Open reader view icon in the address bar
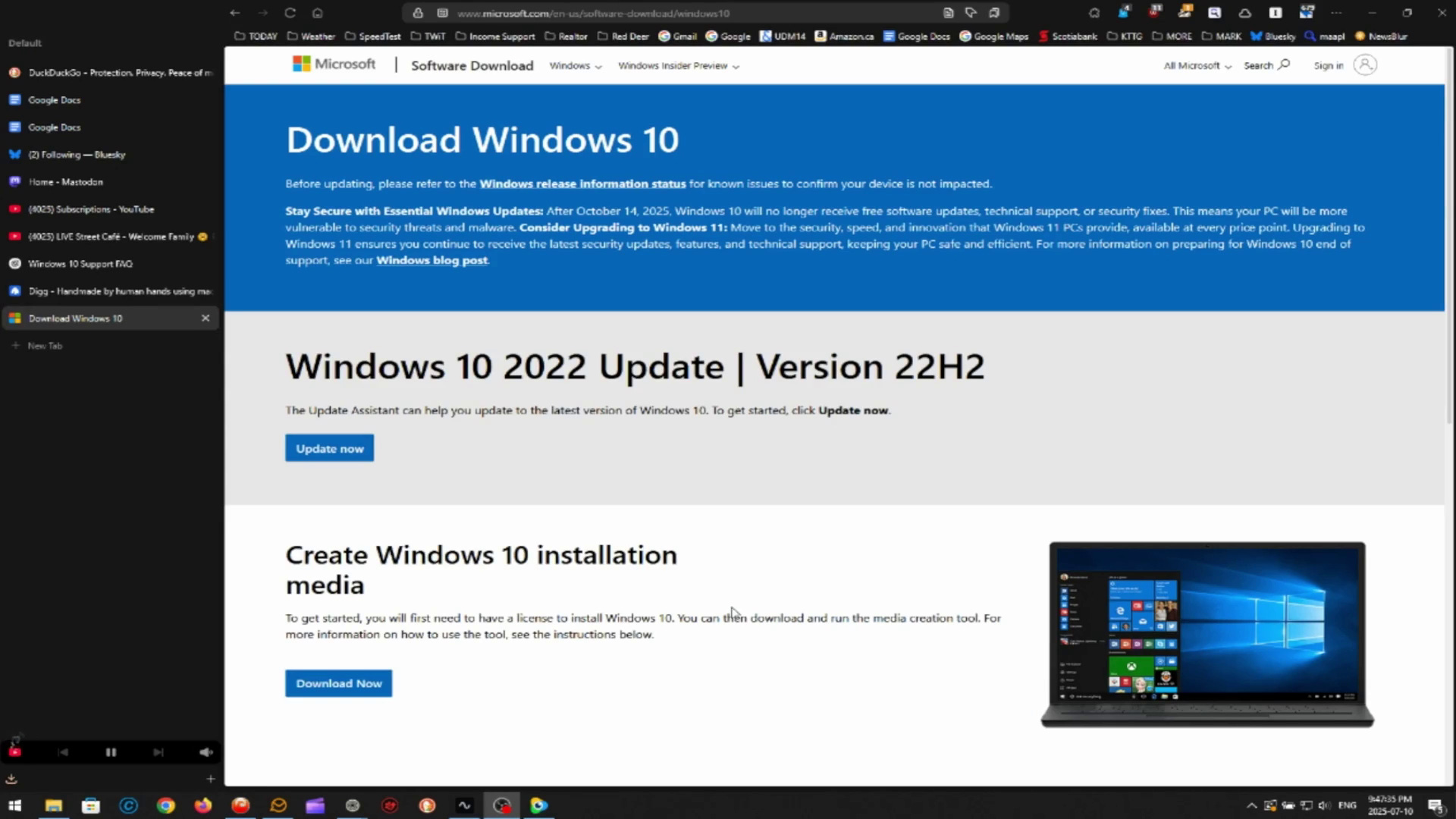Screen dimensions: 1456x819 coord(948,13)
